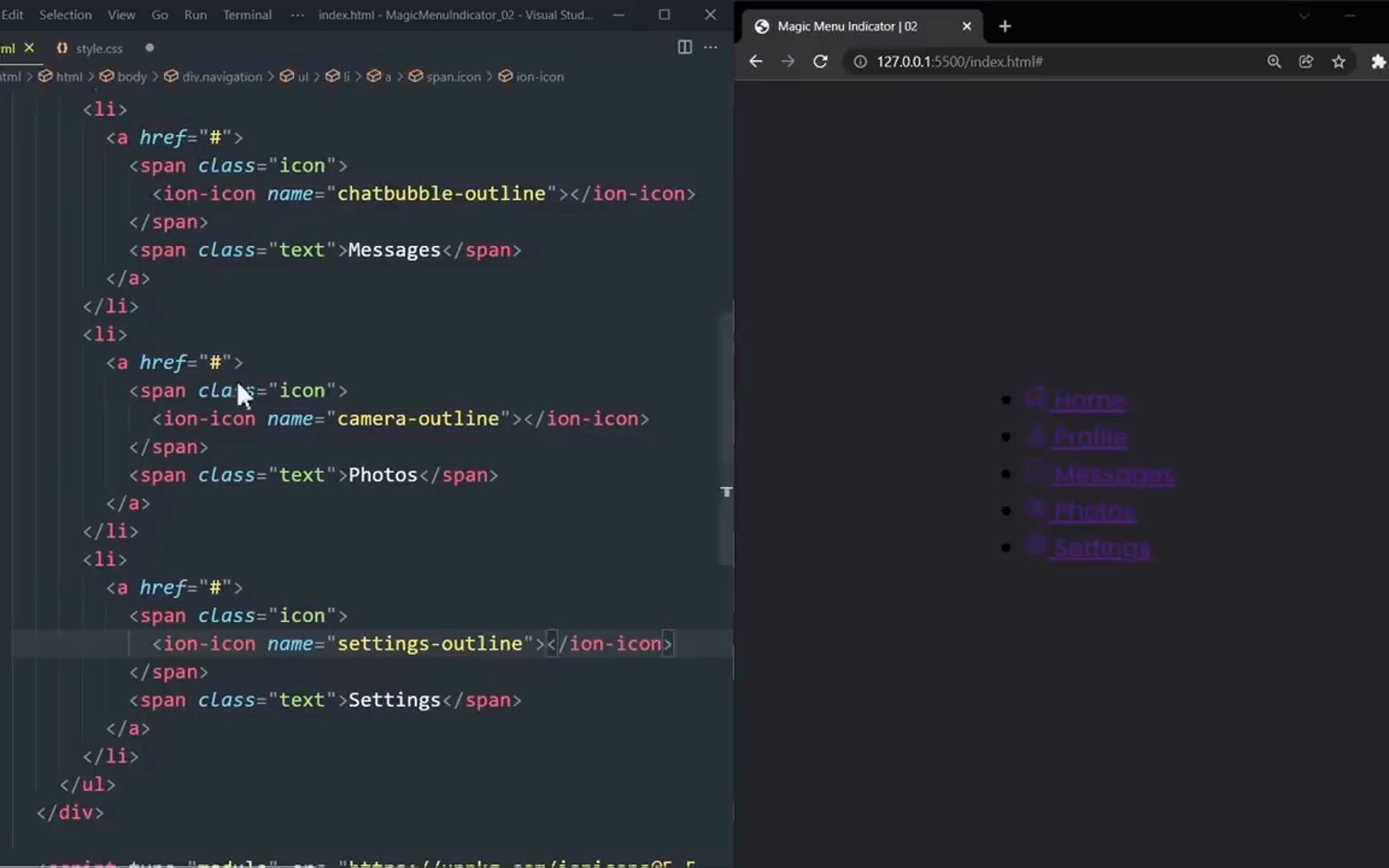Click the camera icon beside Photos link
Image resolution: width=1389 pixels, height=868 pixels.
1036,508
